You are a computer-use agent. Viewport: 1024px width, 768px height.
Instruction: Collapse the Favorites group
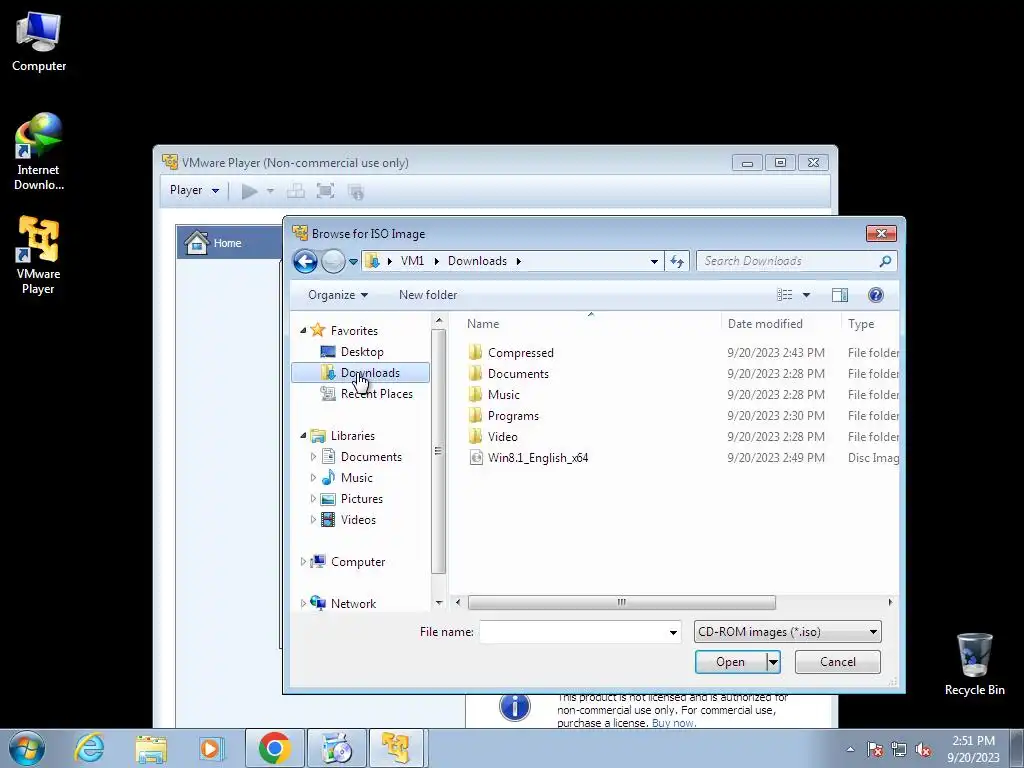(x=303, y=330)
